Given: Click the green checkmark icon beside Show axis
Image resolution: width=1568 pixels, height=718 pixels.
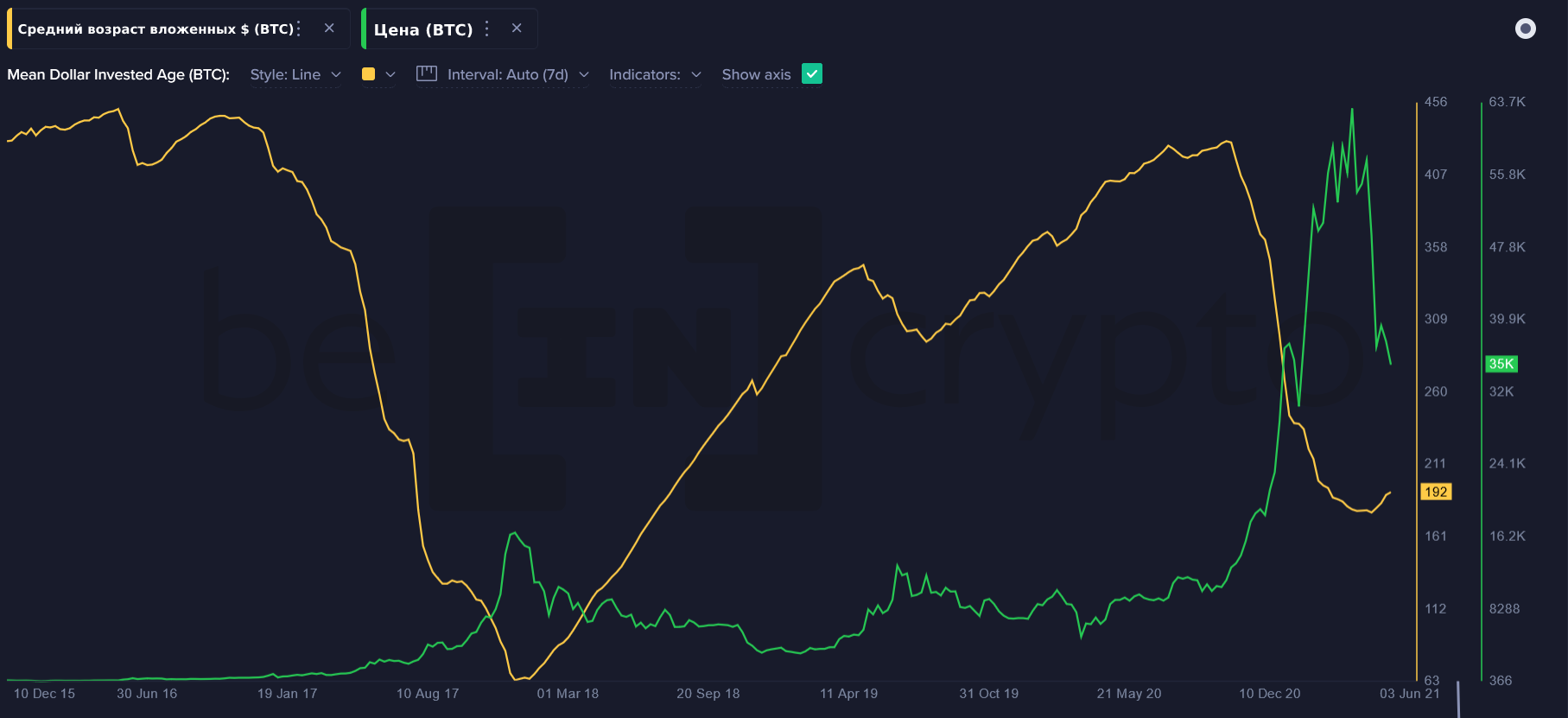Looking at the screenshot, I should point(811,74).
